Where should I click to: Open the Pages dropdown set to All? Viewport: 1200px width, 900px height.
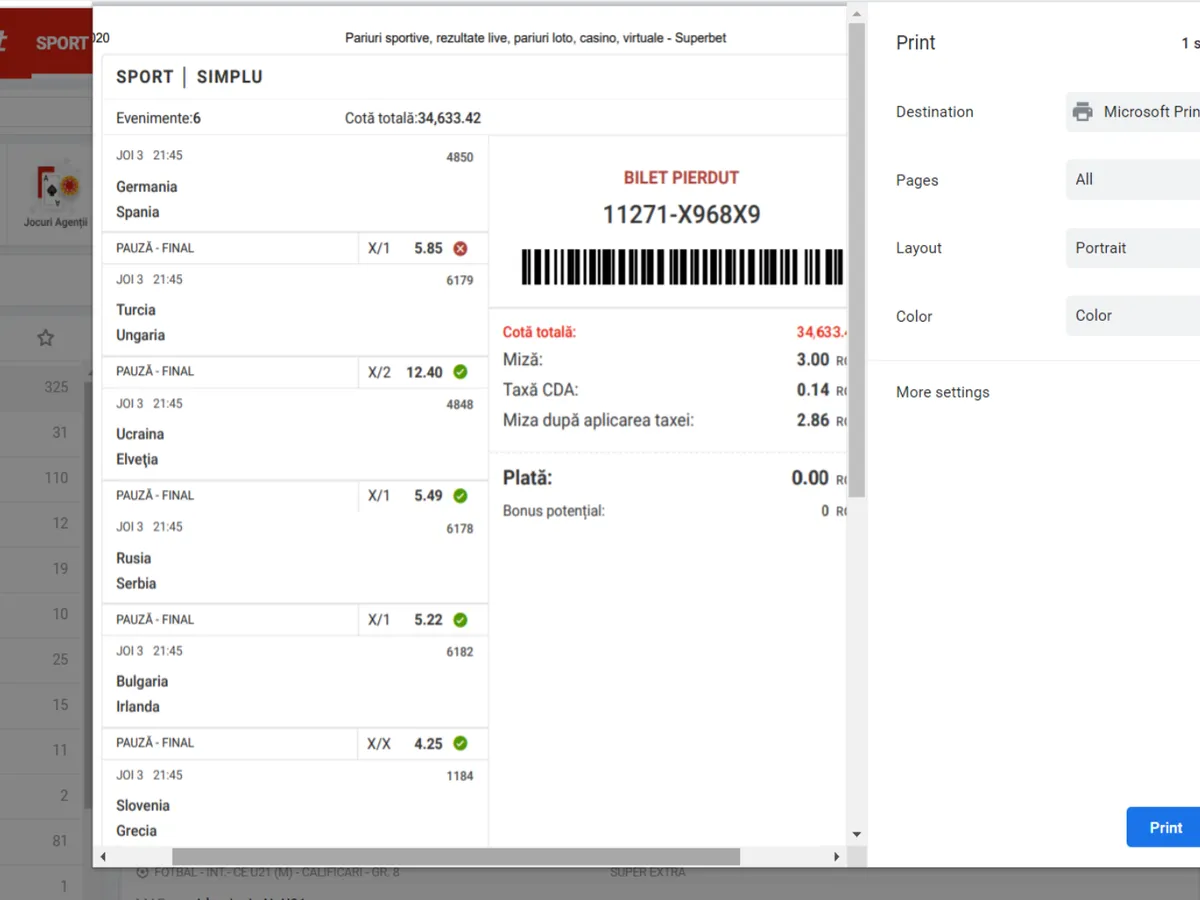click(x=1135, y=180)
